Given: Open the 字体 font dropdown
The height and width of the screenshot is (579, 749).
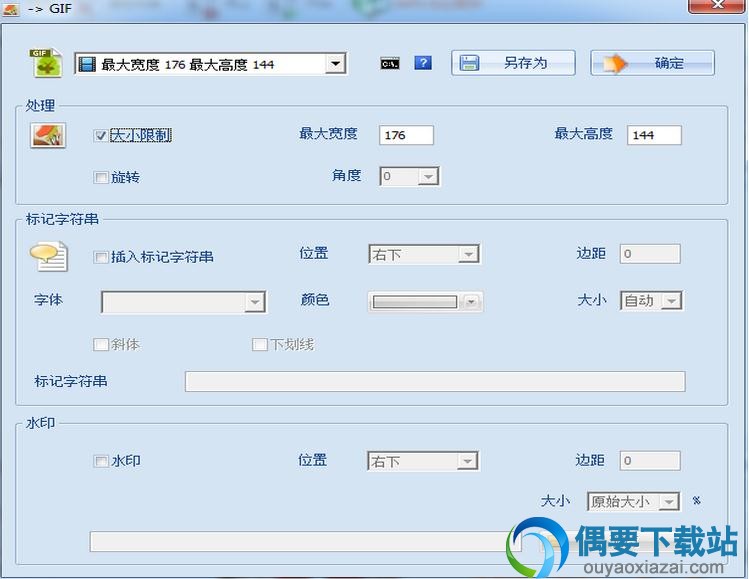Looking at the screenshot, I should point(184,302).
